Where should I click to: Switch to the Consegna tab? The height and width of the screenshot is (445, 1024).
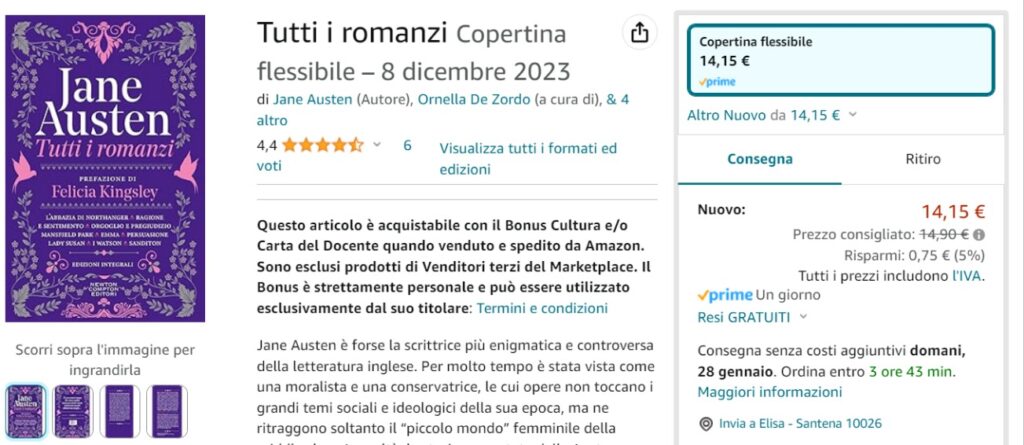[x=760, y=158]
